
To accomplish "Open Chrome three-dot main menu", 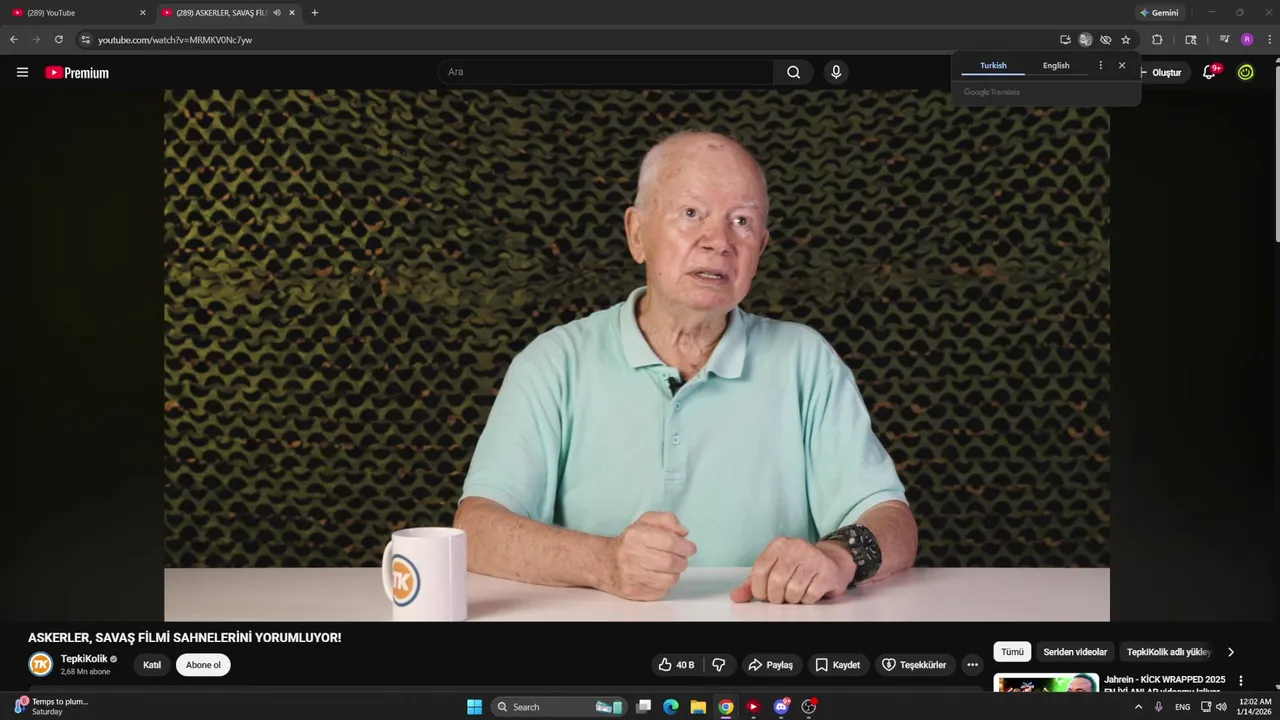I will (x=1270, y=40).
